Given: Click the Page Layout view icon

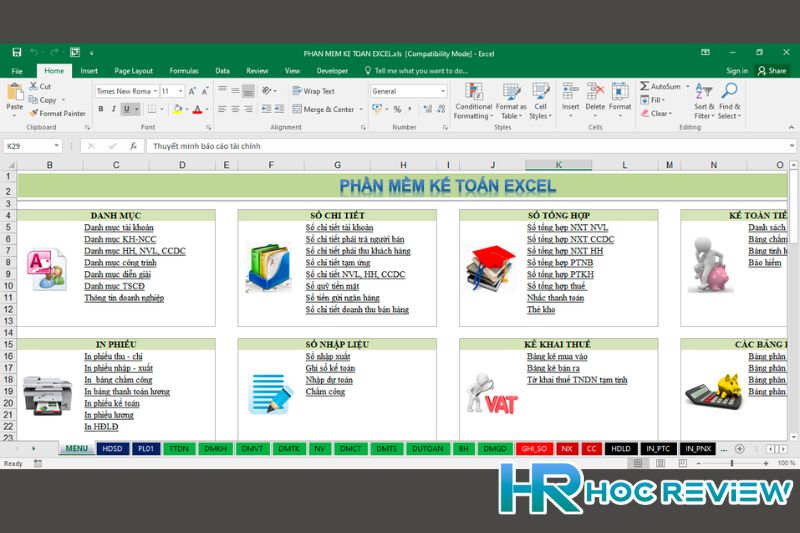Looking at the screenshot, I should click(660, 463).
